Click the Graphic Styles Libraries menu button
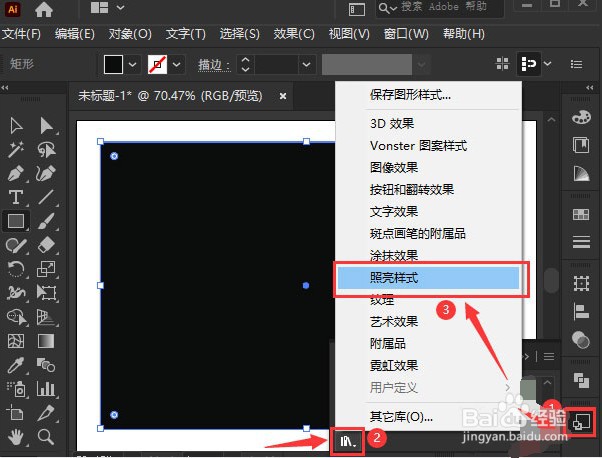Viewport: 602px width, 458px height. pos(348,441)
